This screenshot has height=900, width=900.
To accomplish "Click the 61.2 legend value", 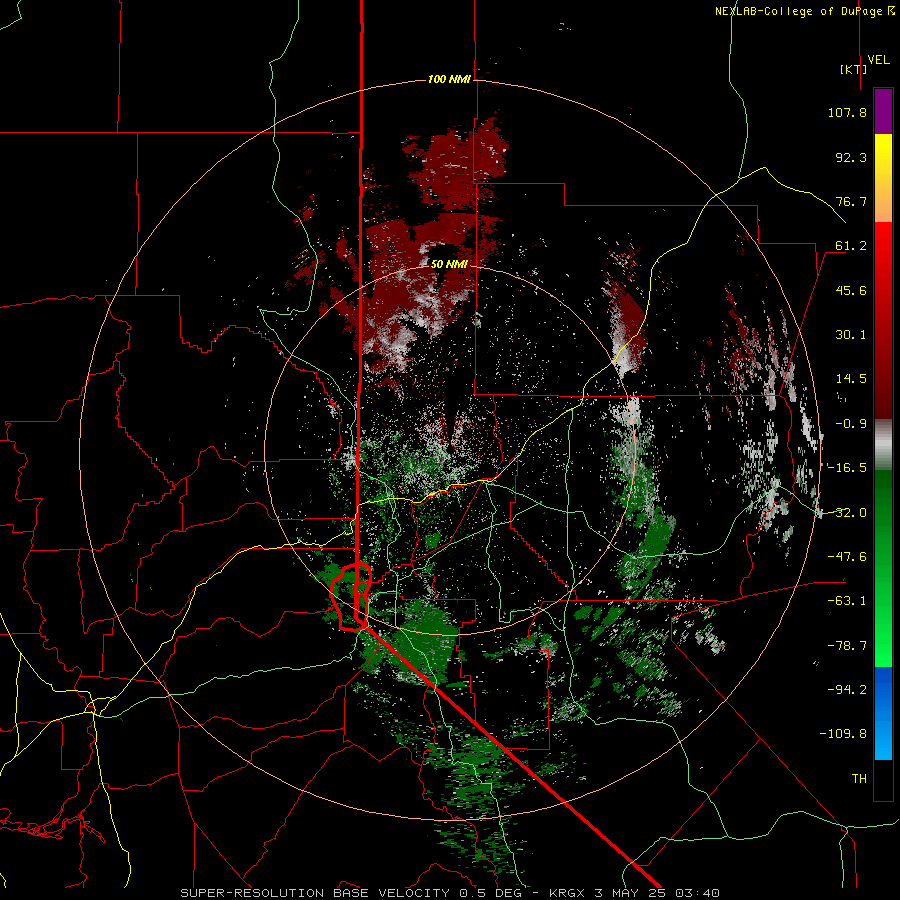I will click(x=851, y=246).
